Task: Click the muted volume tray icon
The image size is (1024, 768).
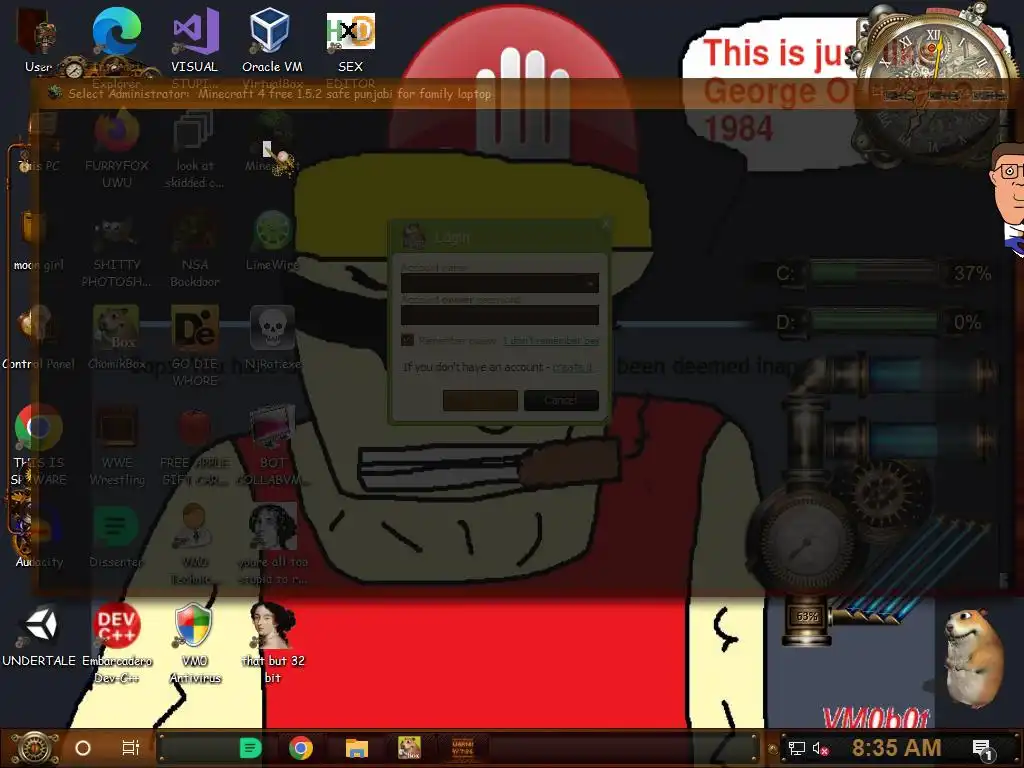Action: (x=820, y=748)
